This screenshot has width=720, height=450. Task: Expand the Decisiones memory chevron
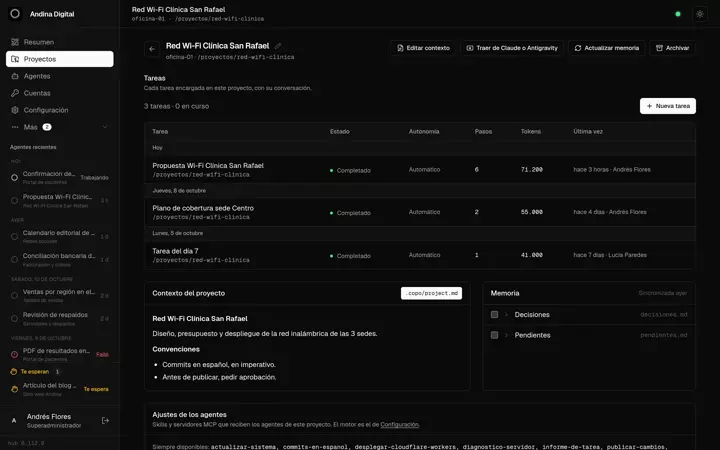coord(506,315)
